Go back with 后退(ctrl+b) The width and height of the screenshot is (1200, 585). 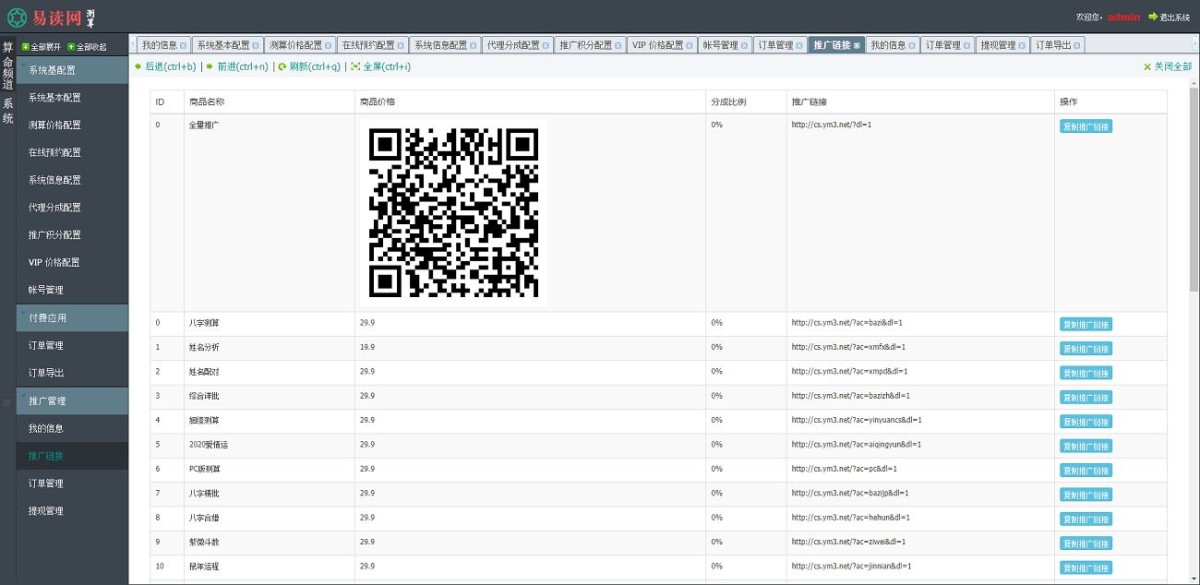pyautogui.click(x=166, y=67)
